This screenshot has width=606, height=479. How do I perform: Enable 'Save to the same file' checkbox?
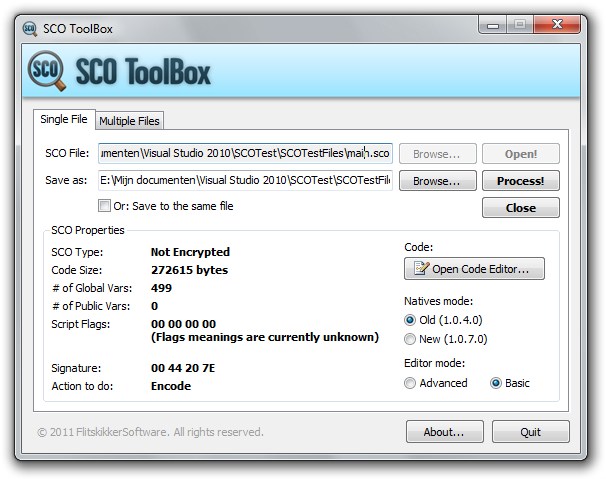click(x=104, y=206)
